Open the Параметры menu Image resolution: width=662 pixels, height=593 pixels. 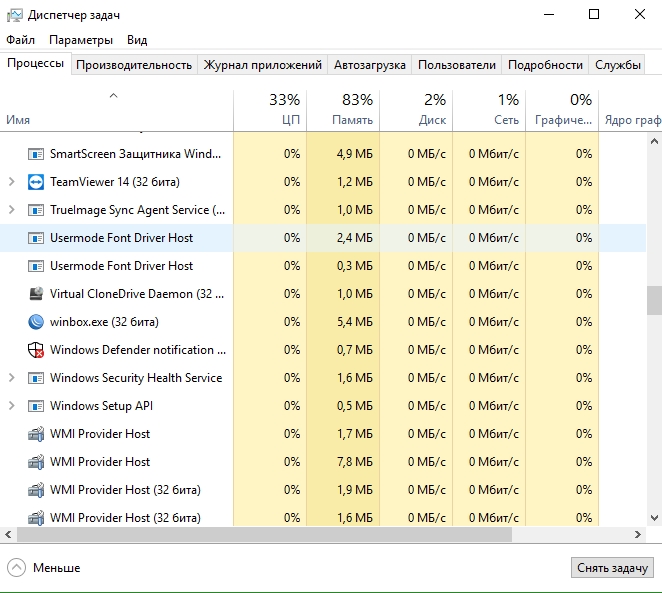pos(81,40)
